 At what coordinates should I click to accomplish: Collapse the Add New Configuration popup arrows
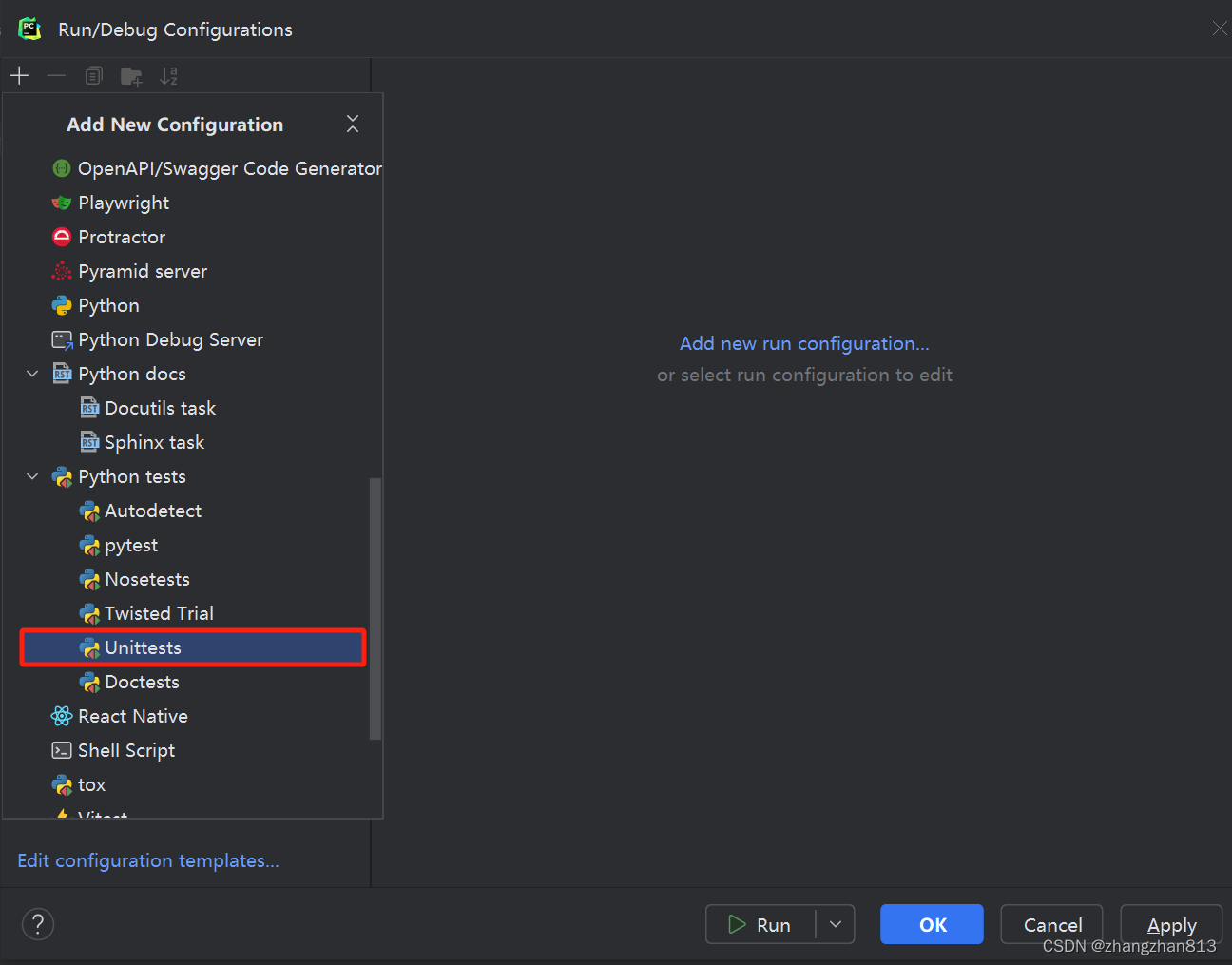click(x=353, y=124)
